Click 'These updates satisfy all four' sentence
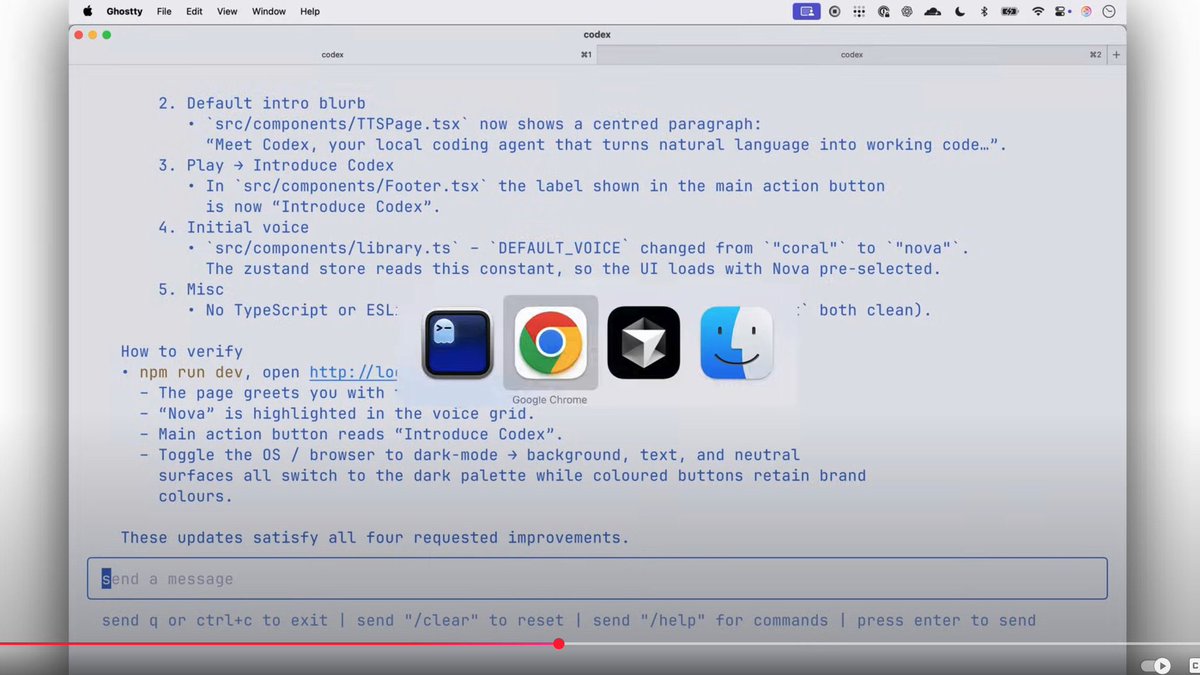Viewport: 1200px width, 675px height. [x=375, y=537]
